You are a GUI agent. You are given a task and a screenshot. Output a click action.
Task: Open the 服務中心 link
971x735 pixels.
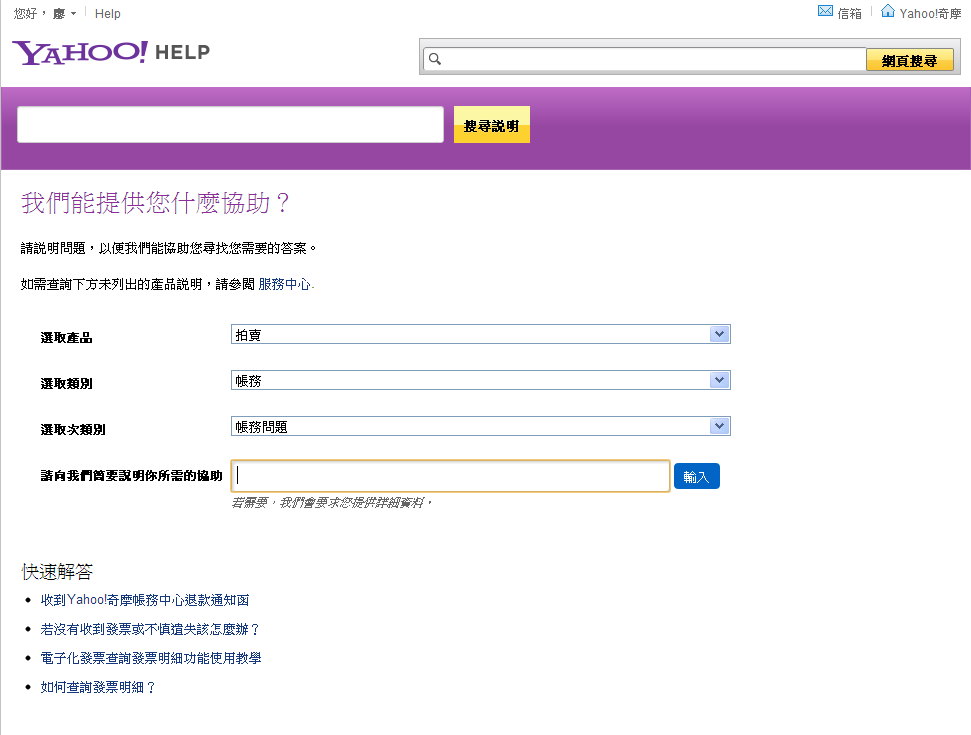[x=284, y=284]
